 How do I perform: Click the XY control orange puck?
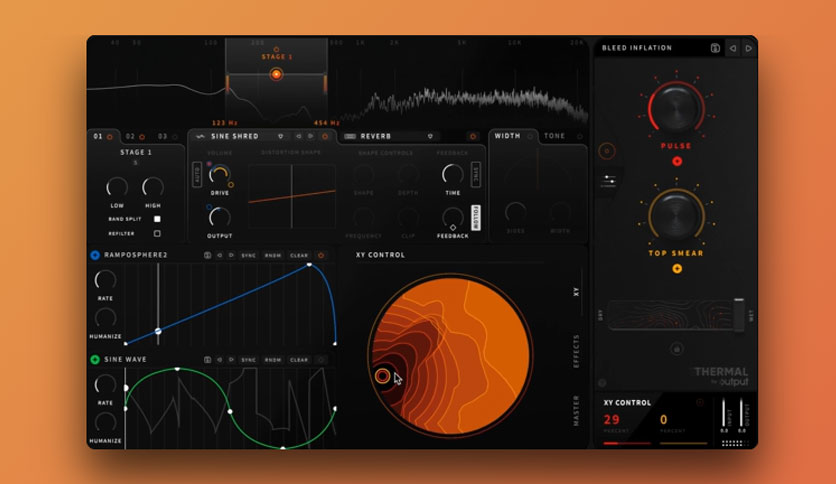[x=382, y=376]
